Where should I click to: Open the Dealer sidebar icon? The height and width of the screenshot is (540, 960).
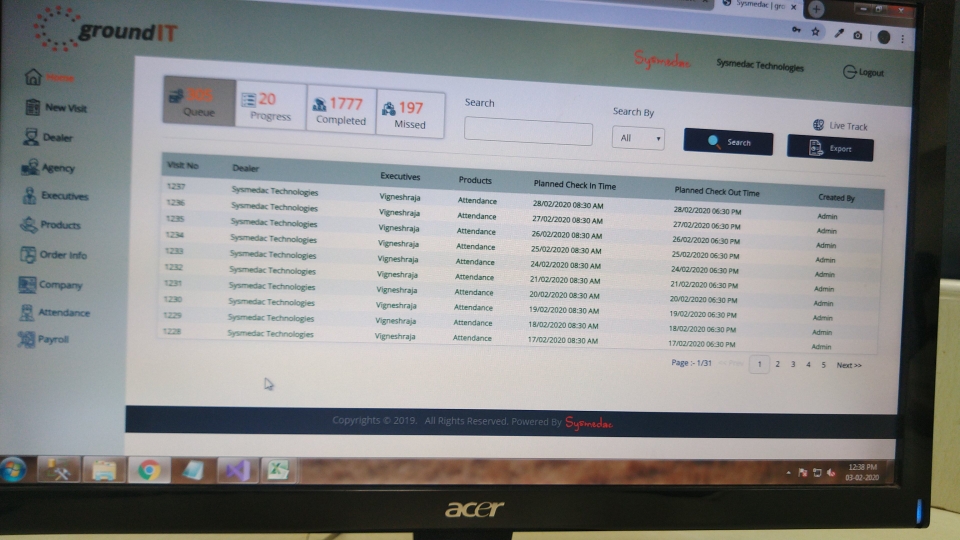[x=32, y=138]
